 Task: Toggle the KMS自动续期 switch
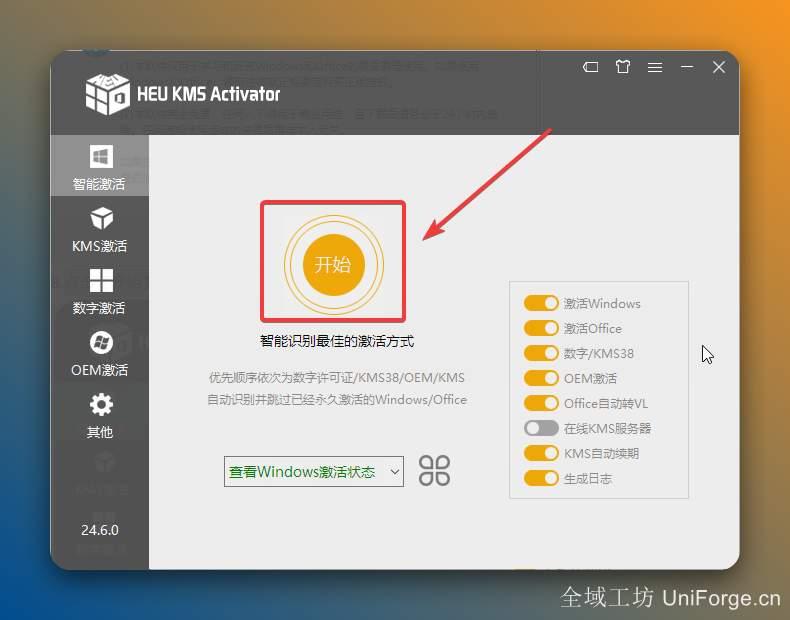(541, 453)
